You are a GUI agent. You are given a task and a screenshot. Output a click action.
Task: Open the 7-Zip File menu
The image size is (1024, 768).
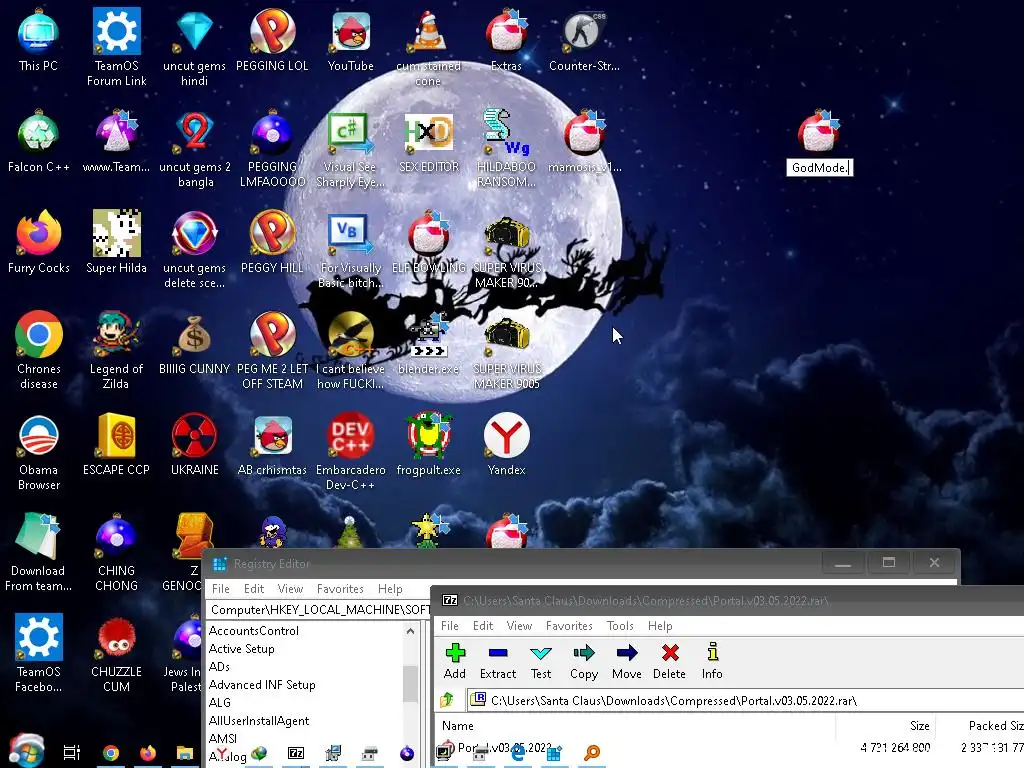(449, 626)
